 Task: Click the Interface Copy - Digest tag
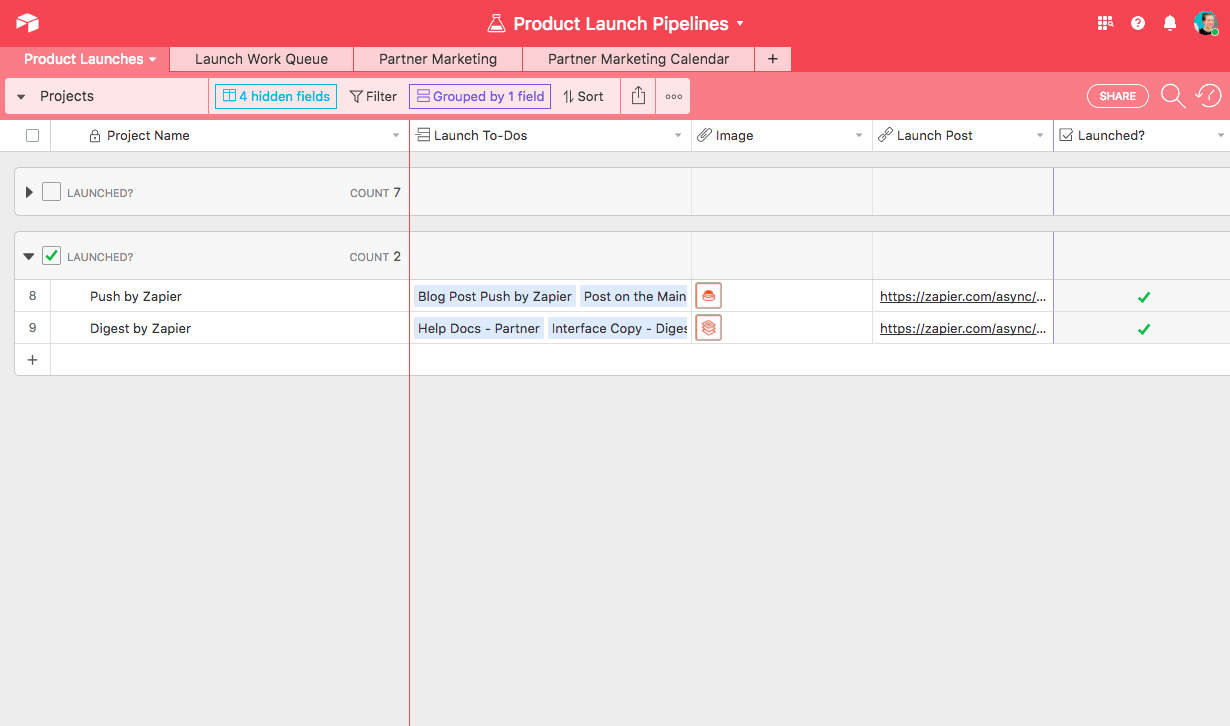(618, 328)
